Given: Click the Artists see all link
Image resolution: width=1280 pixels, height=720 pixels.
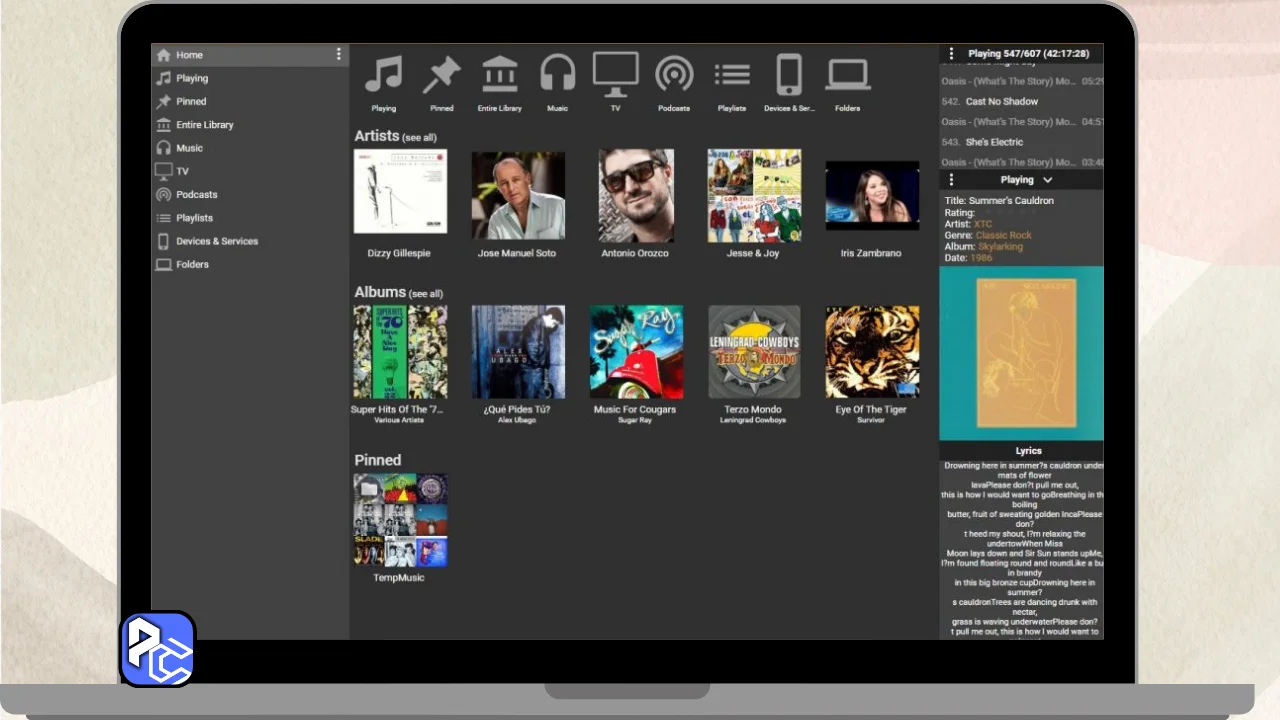Looking at the screenshot, I should point(420,138).
